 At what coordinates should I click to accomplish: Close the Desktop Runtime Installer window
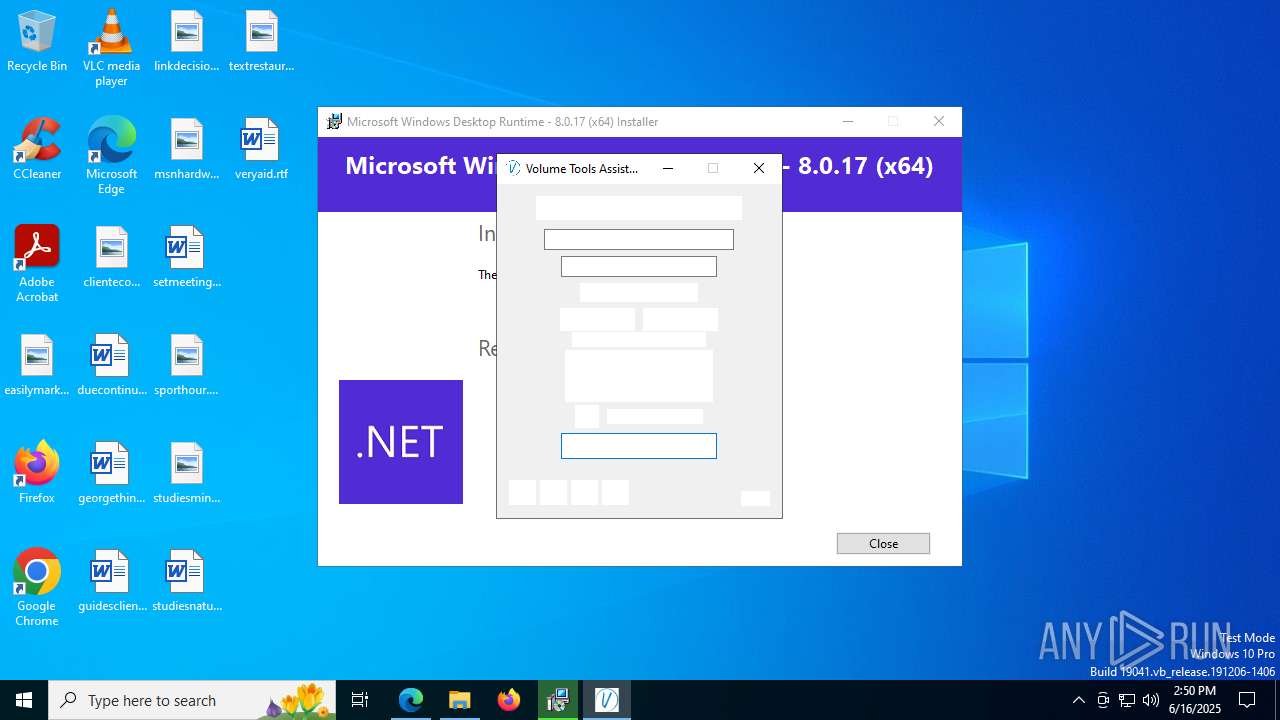click(x=938, y=122)
